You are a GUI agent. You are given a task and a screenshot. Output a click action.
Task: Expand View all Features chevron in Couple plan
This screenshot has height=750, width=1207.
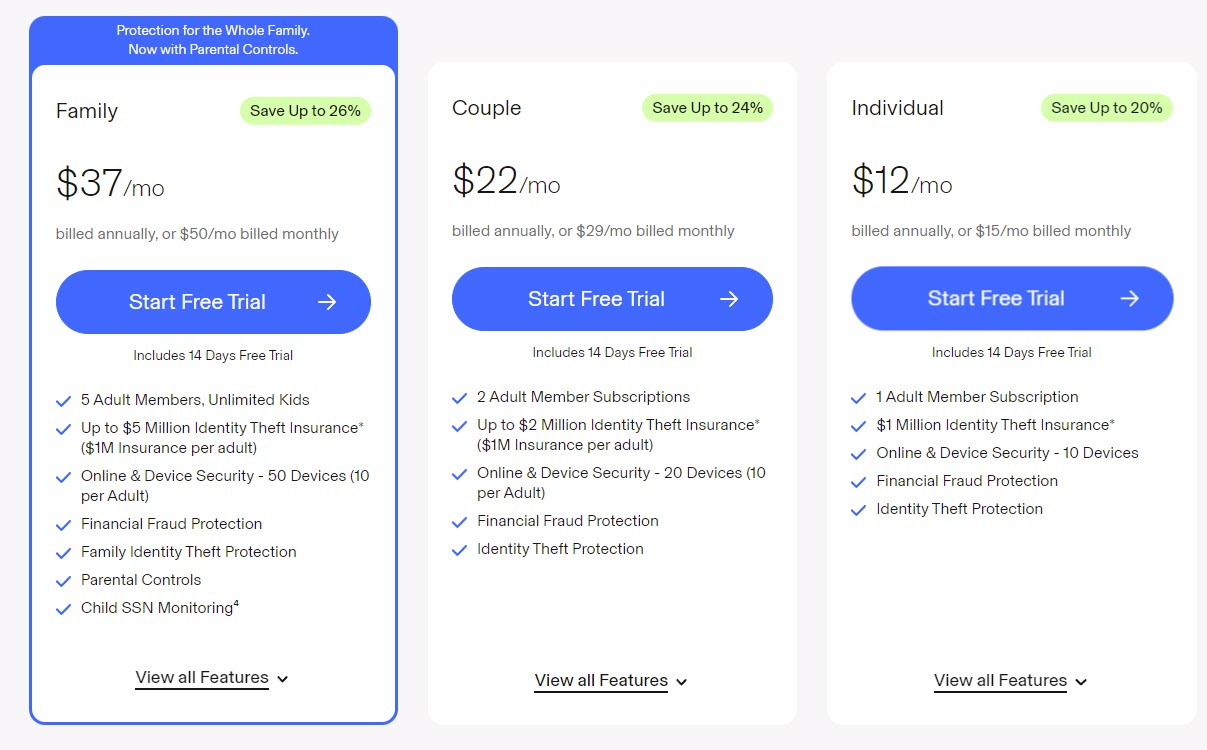(x=681, y=682)
